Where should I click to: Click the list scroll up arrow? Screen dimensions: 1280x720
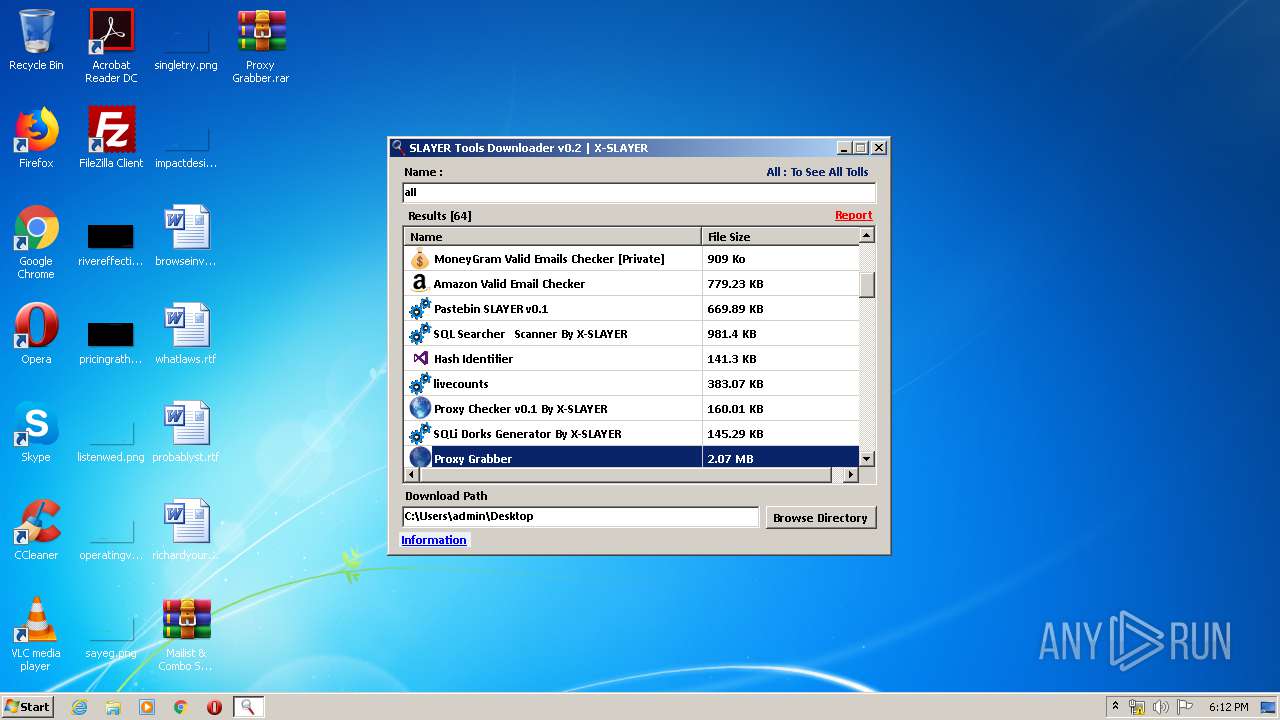[867, 235]
